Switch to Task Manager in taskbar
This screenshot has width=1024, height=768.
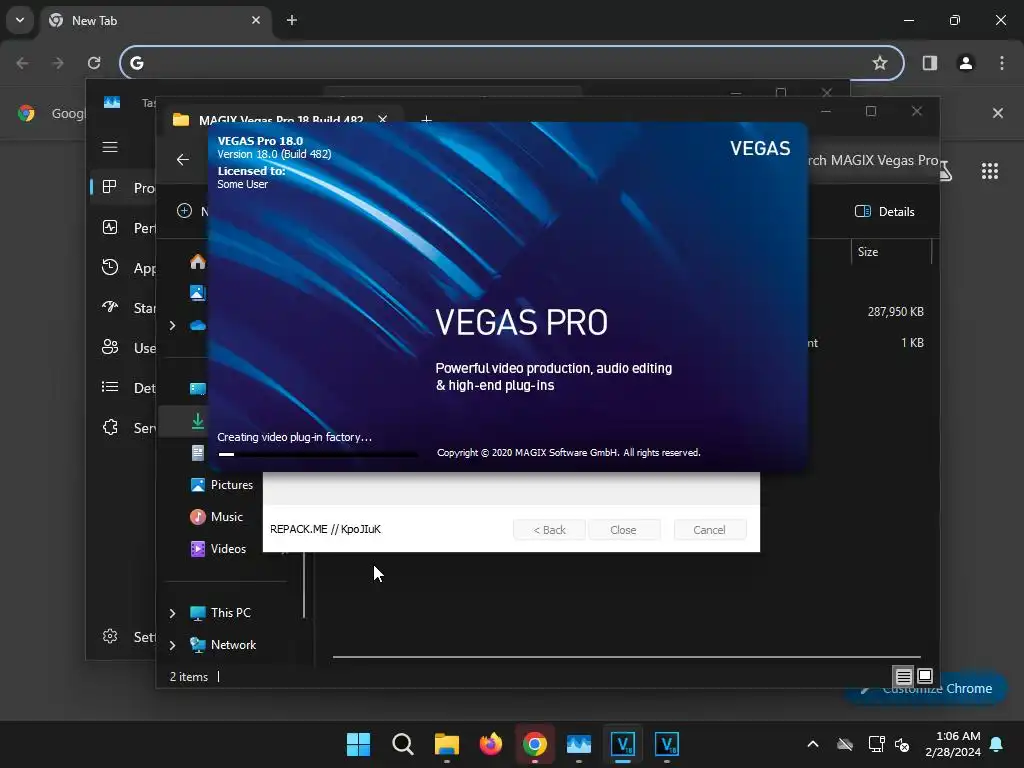(x=579, y=744)
